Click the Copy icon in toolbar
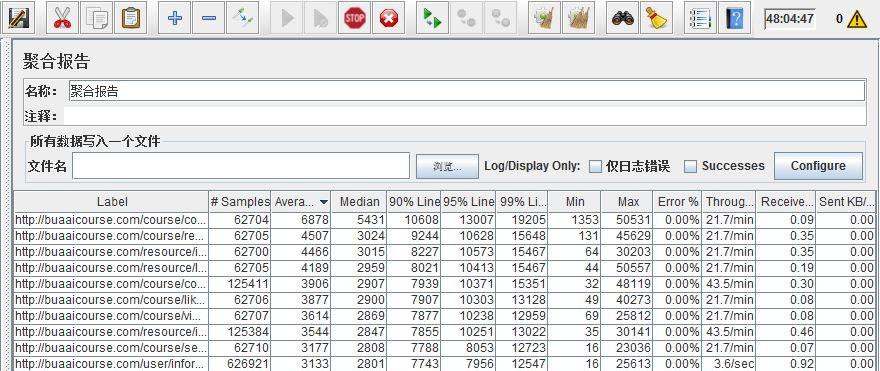The height and width of the screenshot is (371, 880). (x=97, y=17)
